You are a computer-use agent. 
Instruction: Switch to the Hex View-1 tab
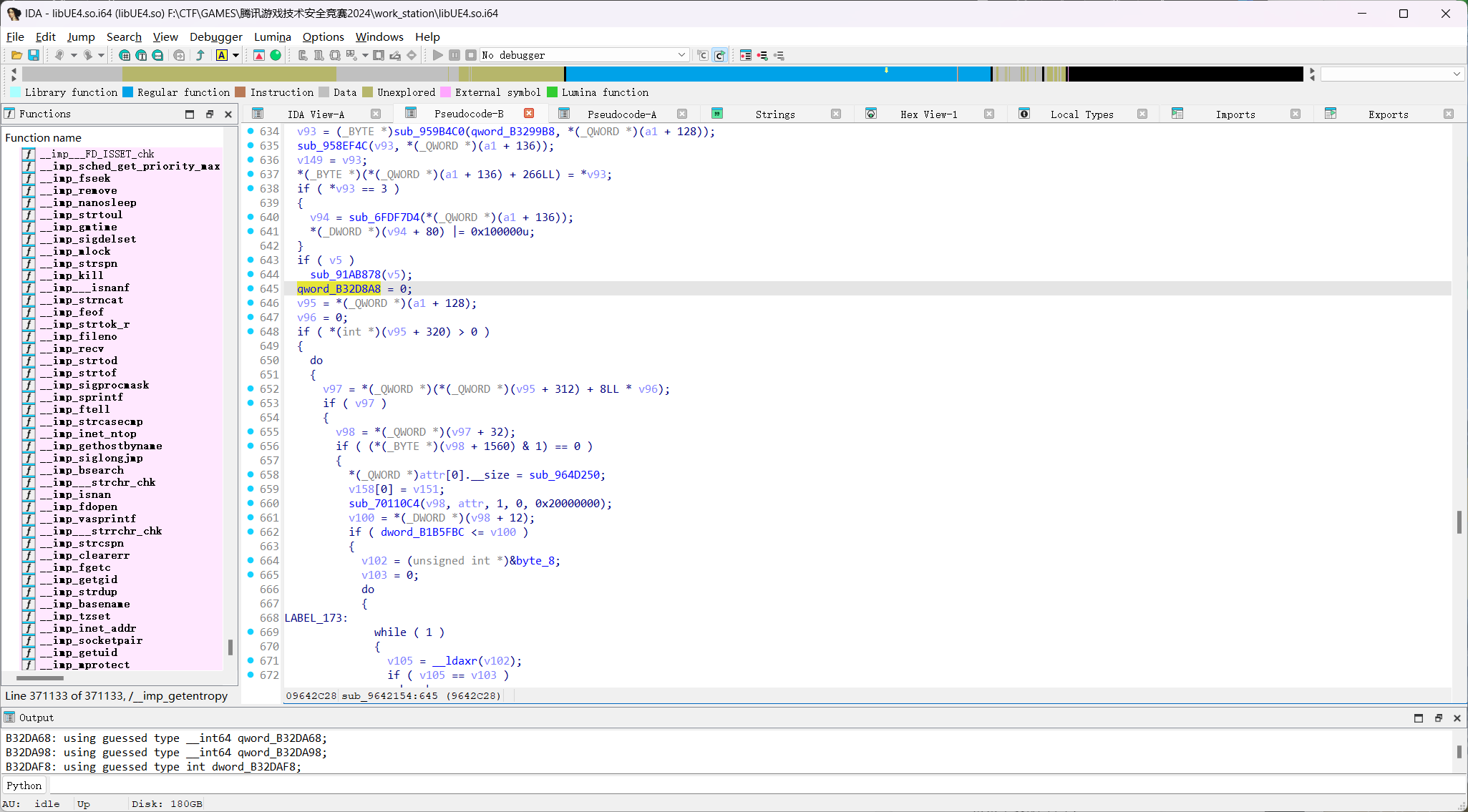click(928, 114)
